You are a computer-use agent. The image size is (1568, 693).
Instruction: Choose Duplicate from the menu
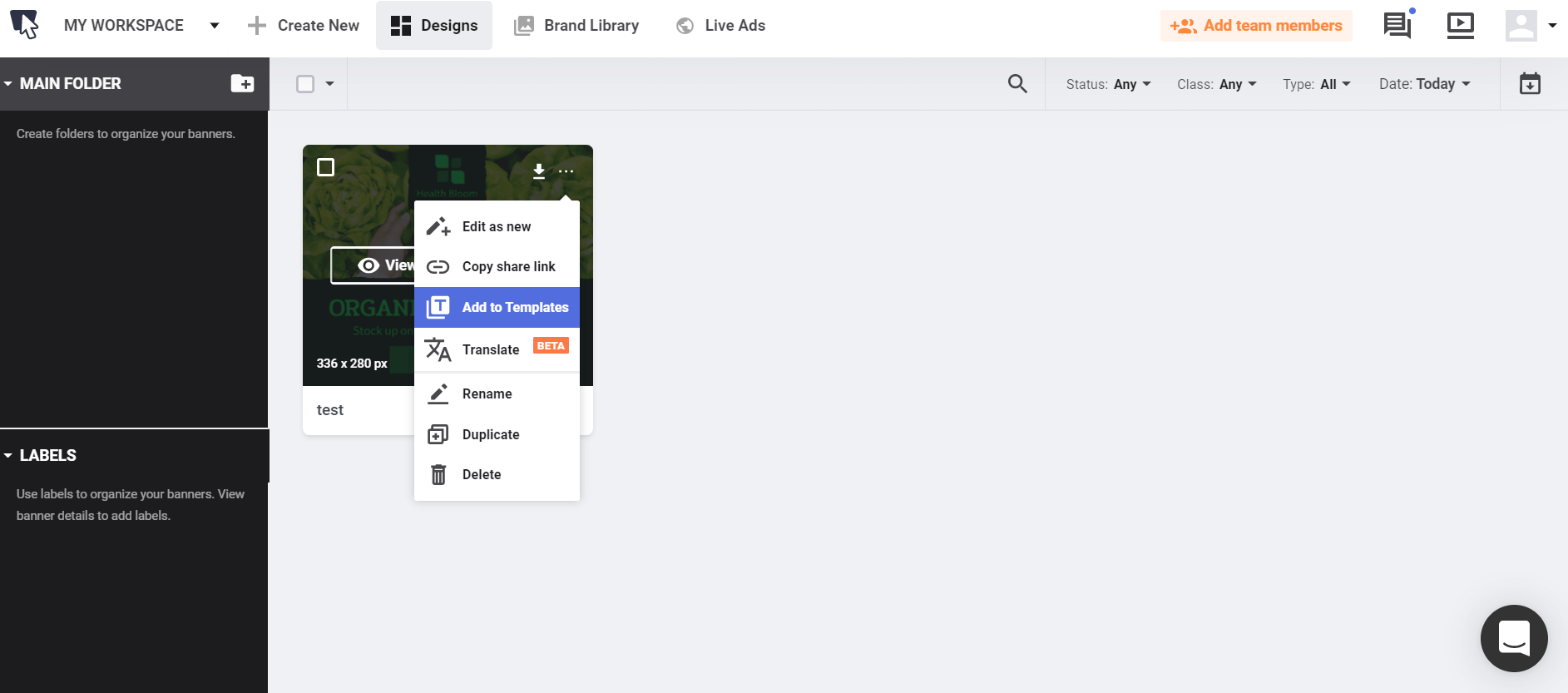tap(497, 434)
